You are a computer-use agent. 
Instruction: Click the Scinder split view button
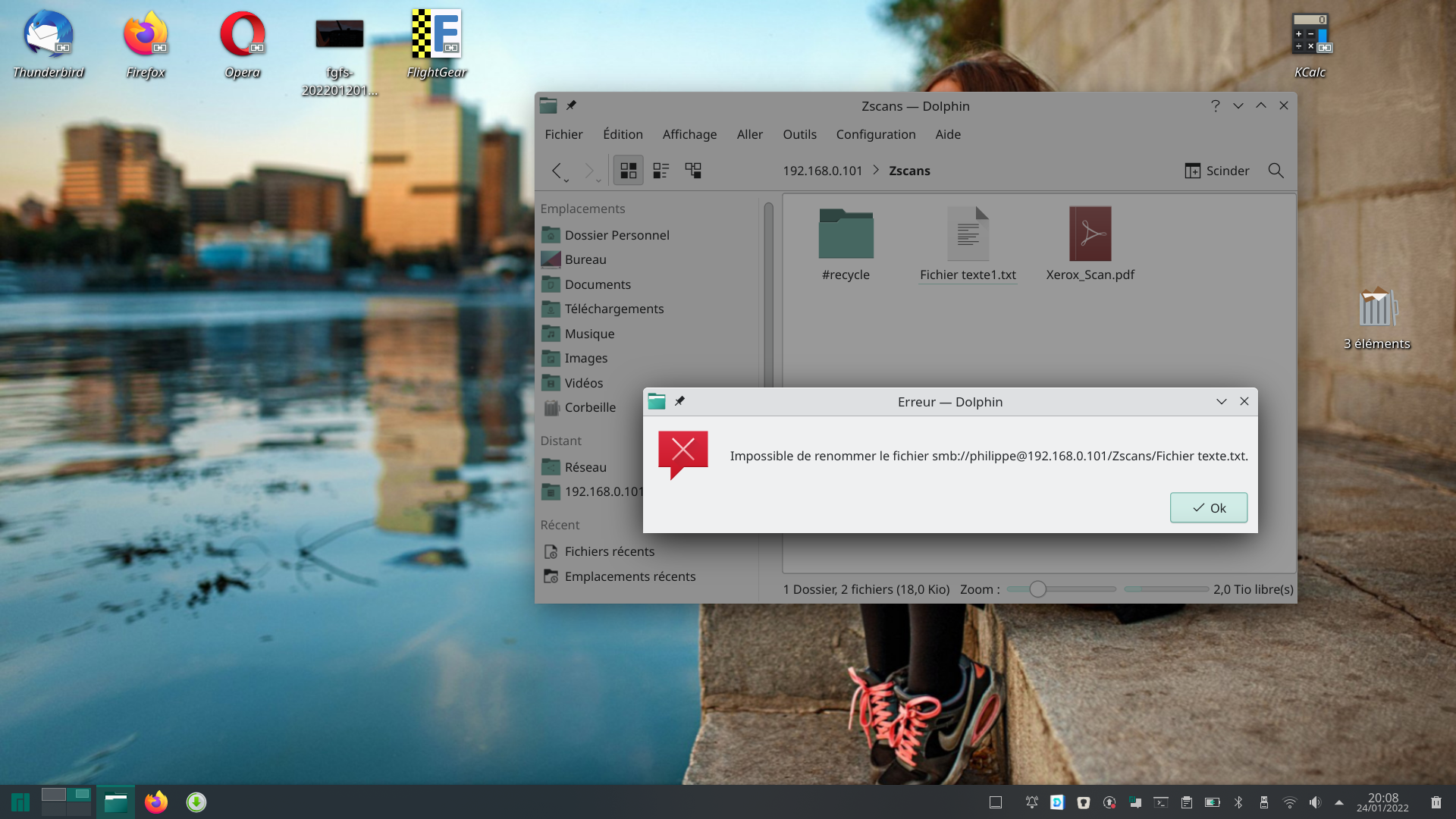(1216, 171)
